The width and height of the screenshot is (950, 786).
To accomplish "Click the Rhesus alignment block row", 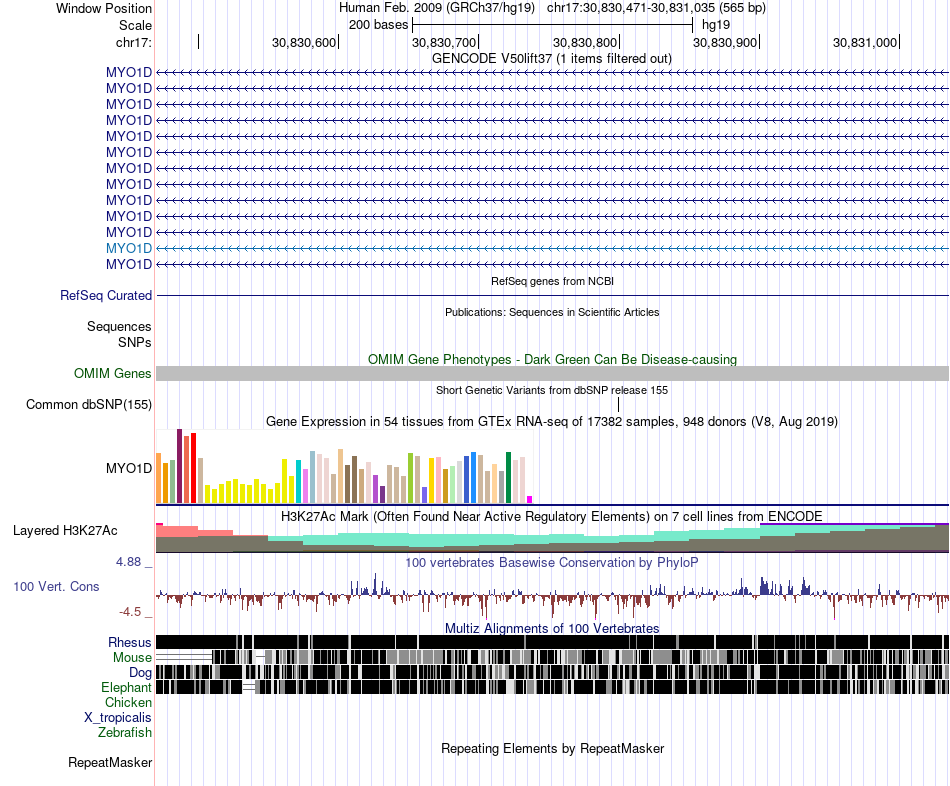I will point(552,642).
